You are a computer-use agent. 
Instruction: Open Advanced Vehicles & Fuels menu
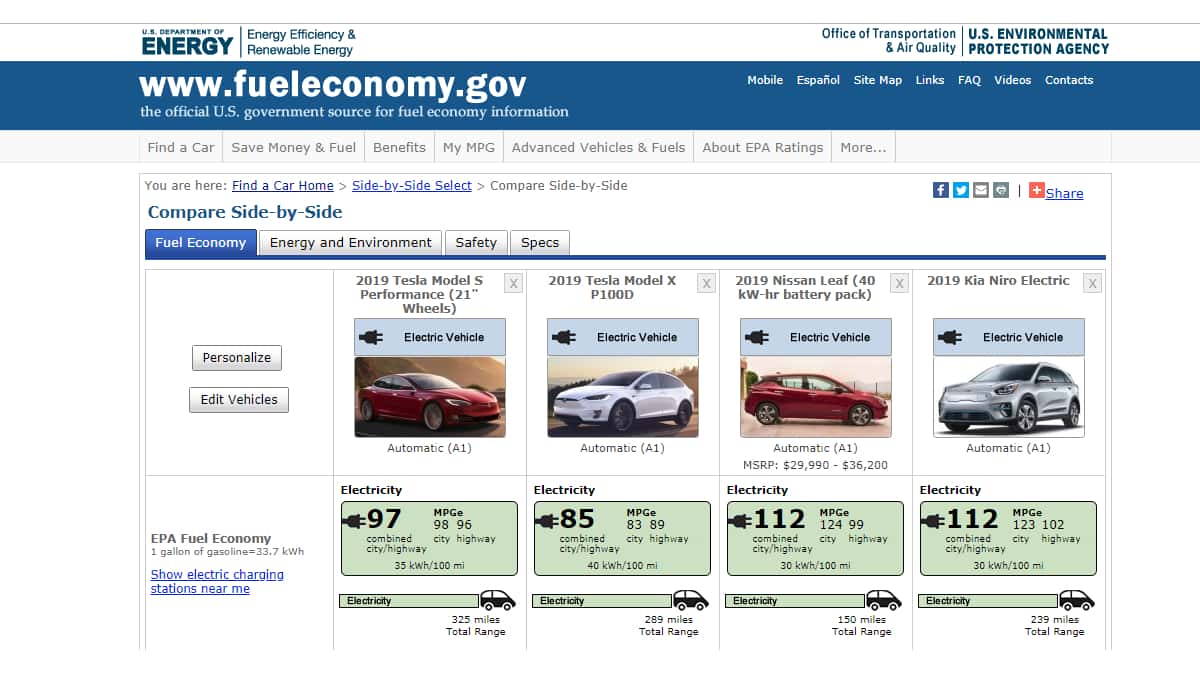click(598, 147)
